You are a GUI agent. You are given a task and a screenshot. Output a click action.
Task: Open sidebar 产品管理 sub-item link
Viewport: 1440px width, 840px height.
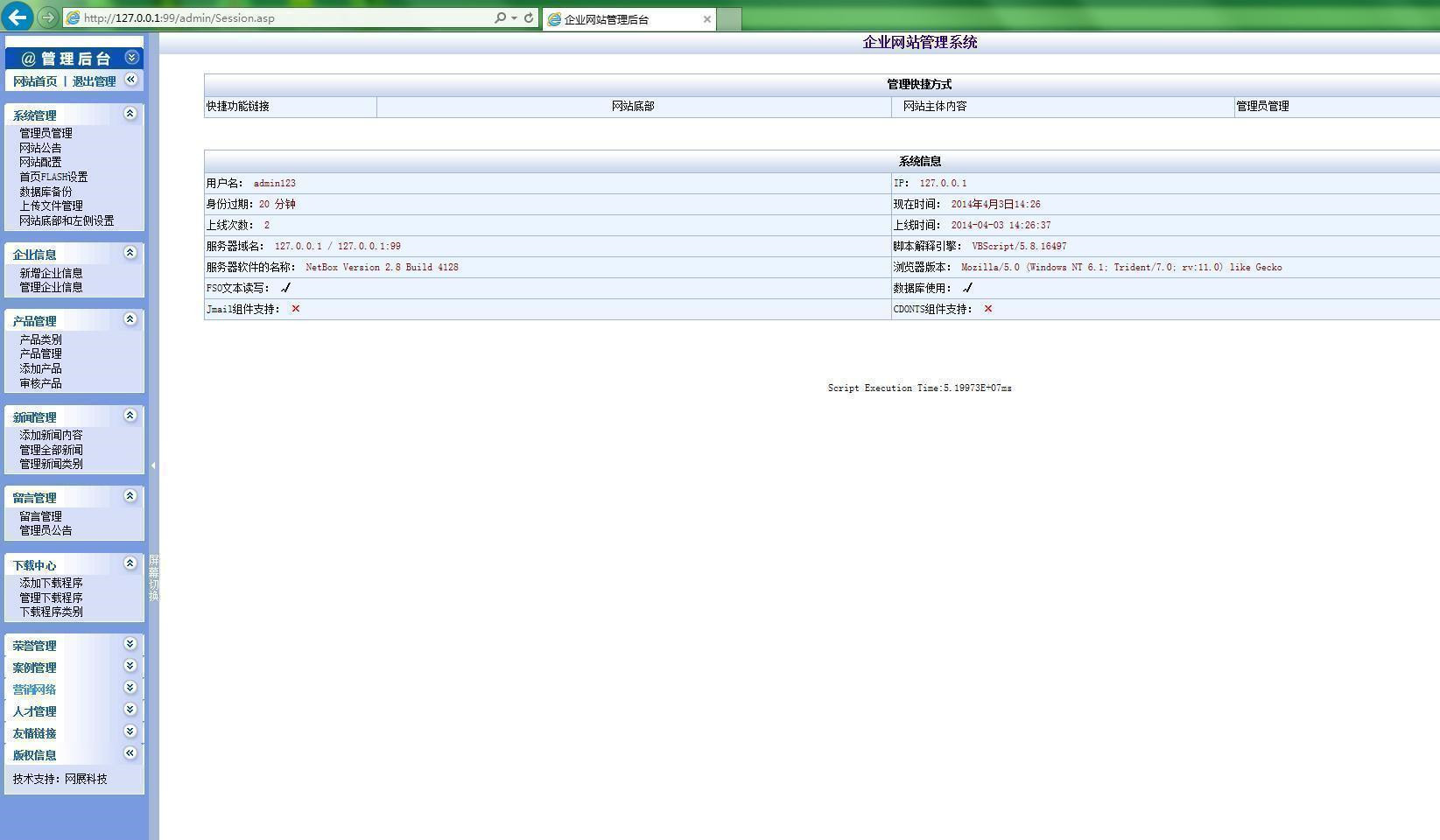point(40,353)
